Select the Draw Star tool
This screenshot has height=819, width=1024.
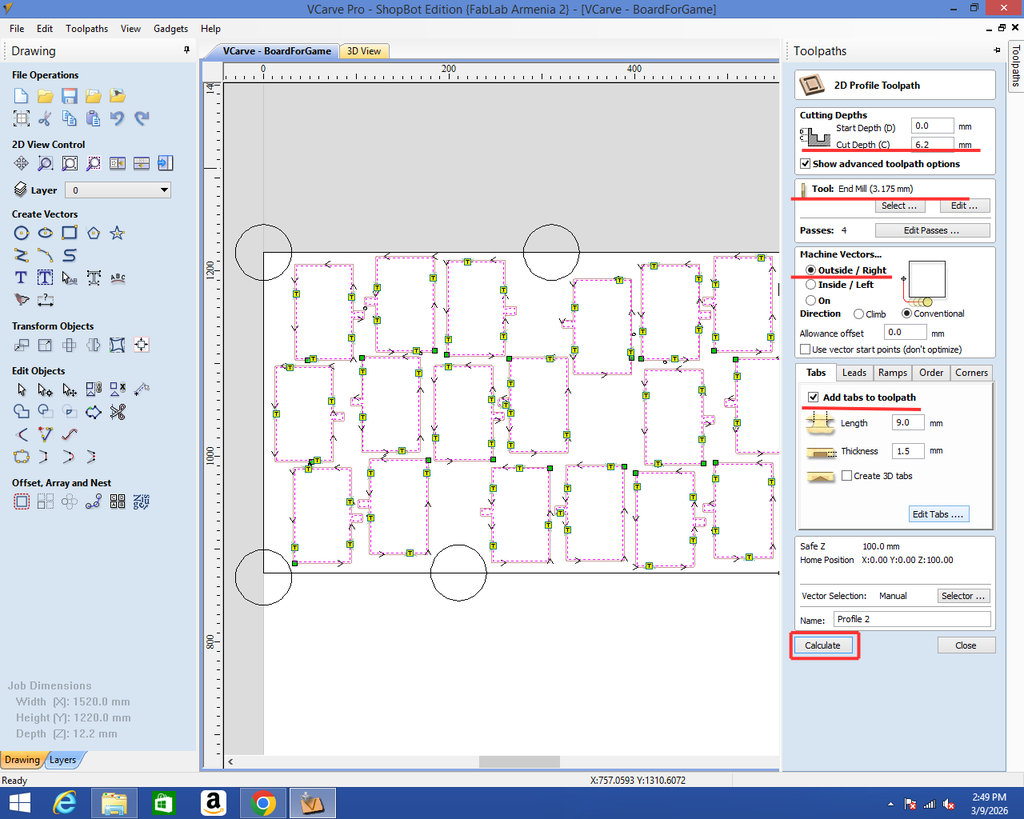[118, 233]
